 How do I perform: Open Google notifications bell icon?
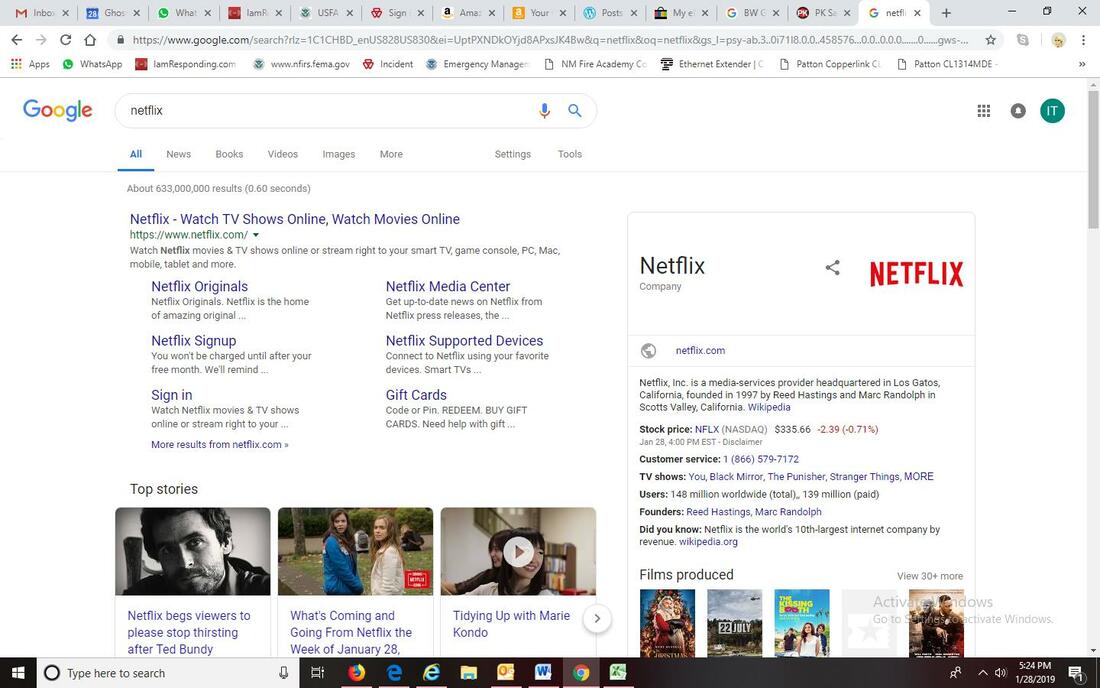coord(1018,111)
